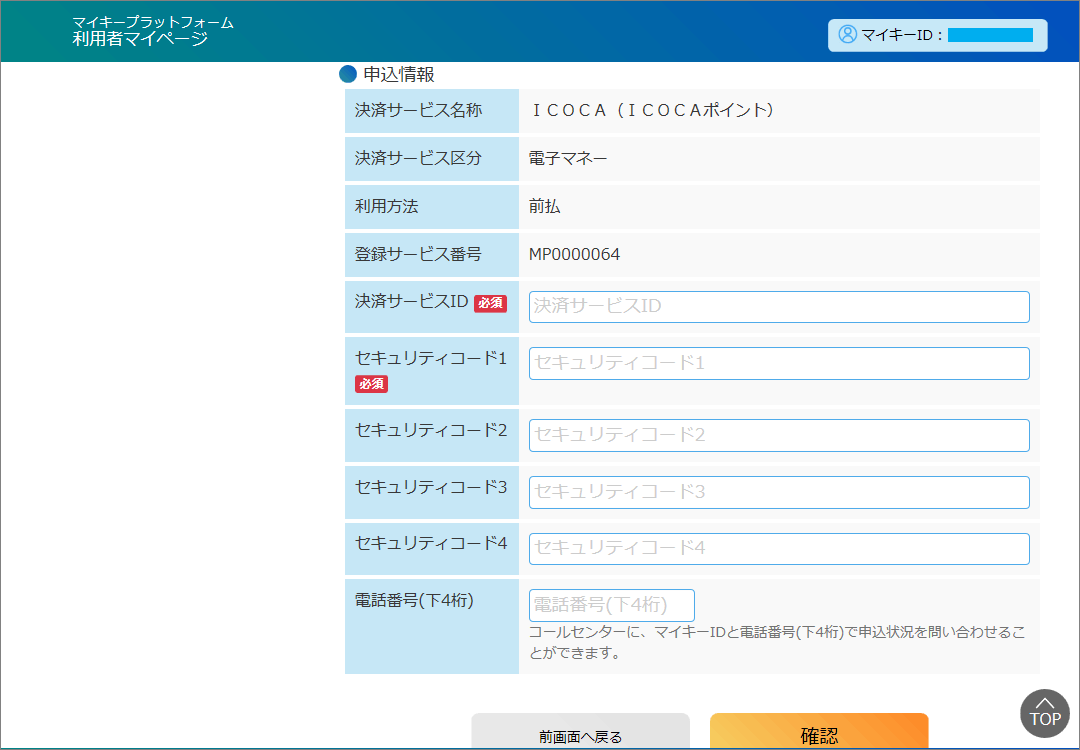The height and width of the screenshot is (750, 1080).
Task: Click the マイキーID badge in the header
Action: coord(937,35)
